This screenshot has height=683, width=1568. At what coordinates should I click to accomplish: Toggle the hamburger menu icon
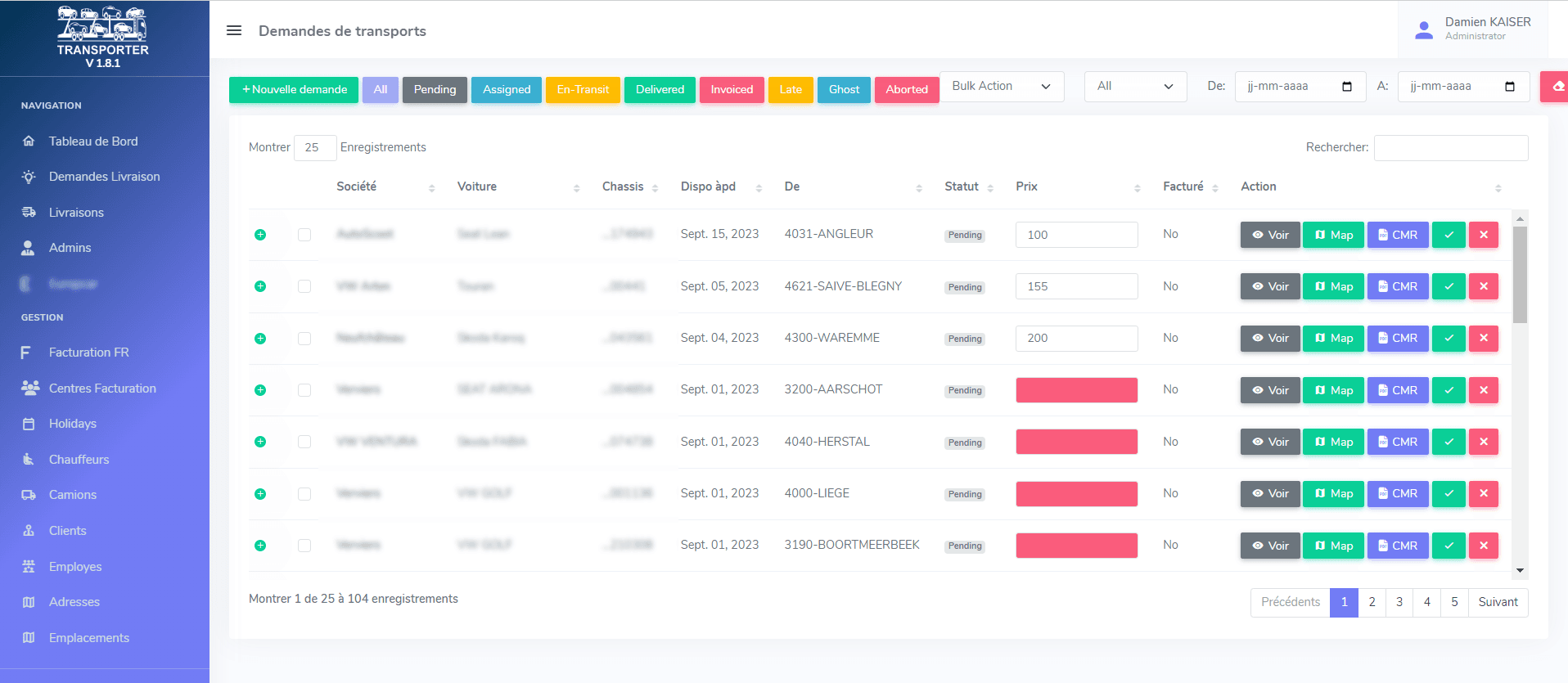point(234,30)
